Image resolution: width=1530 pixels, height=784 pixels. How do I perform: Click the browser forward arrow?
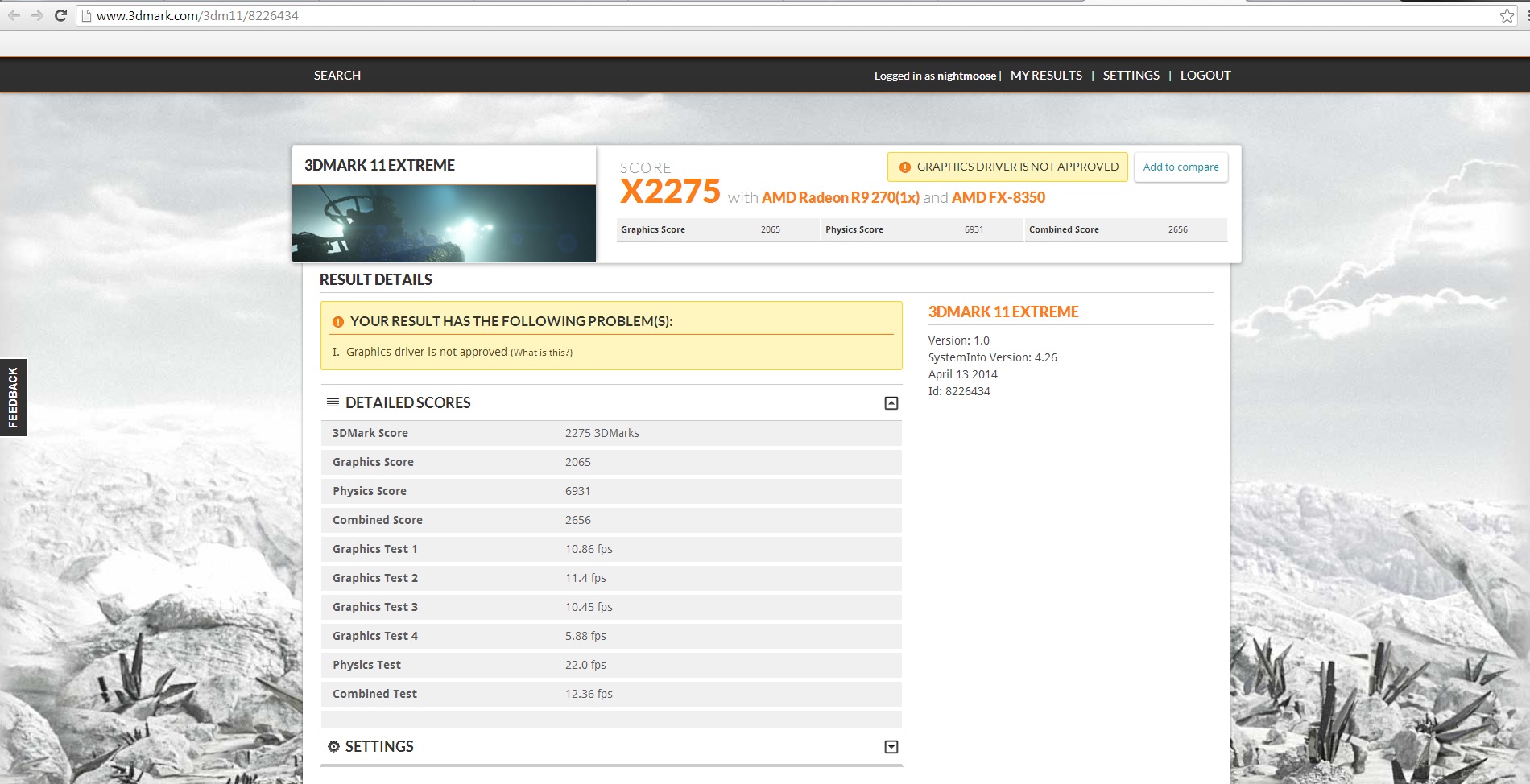(37, 15)
